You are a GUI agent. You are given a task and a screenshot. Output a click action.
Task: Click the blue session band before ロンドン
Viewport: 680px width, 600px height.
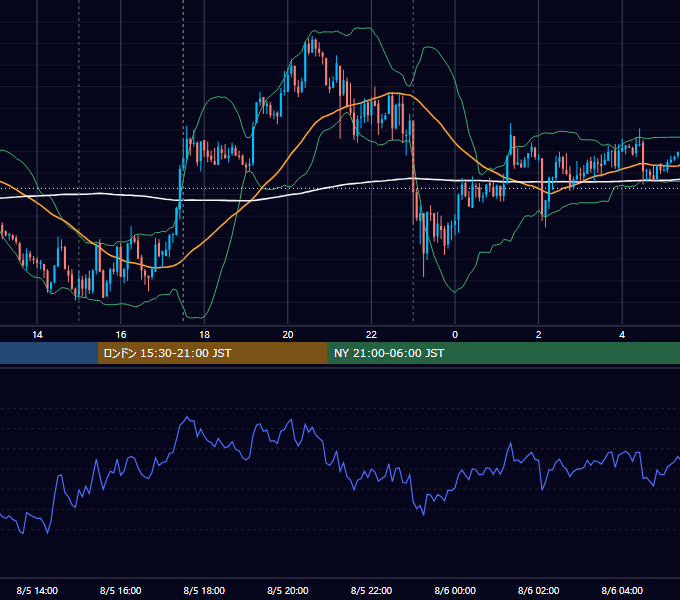pyautogui.click(x=49, y=353)
